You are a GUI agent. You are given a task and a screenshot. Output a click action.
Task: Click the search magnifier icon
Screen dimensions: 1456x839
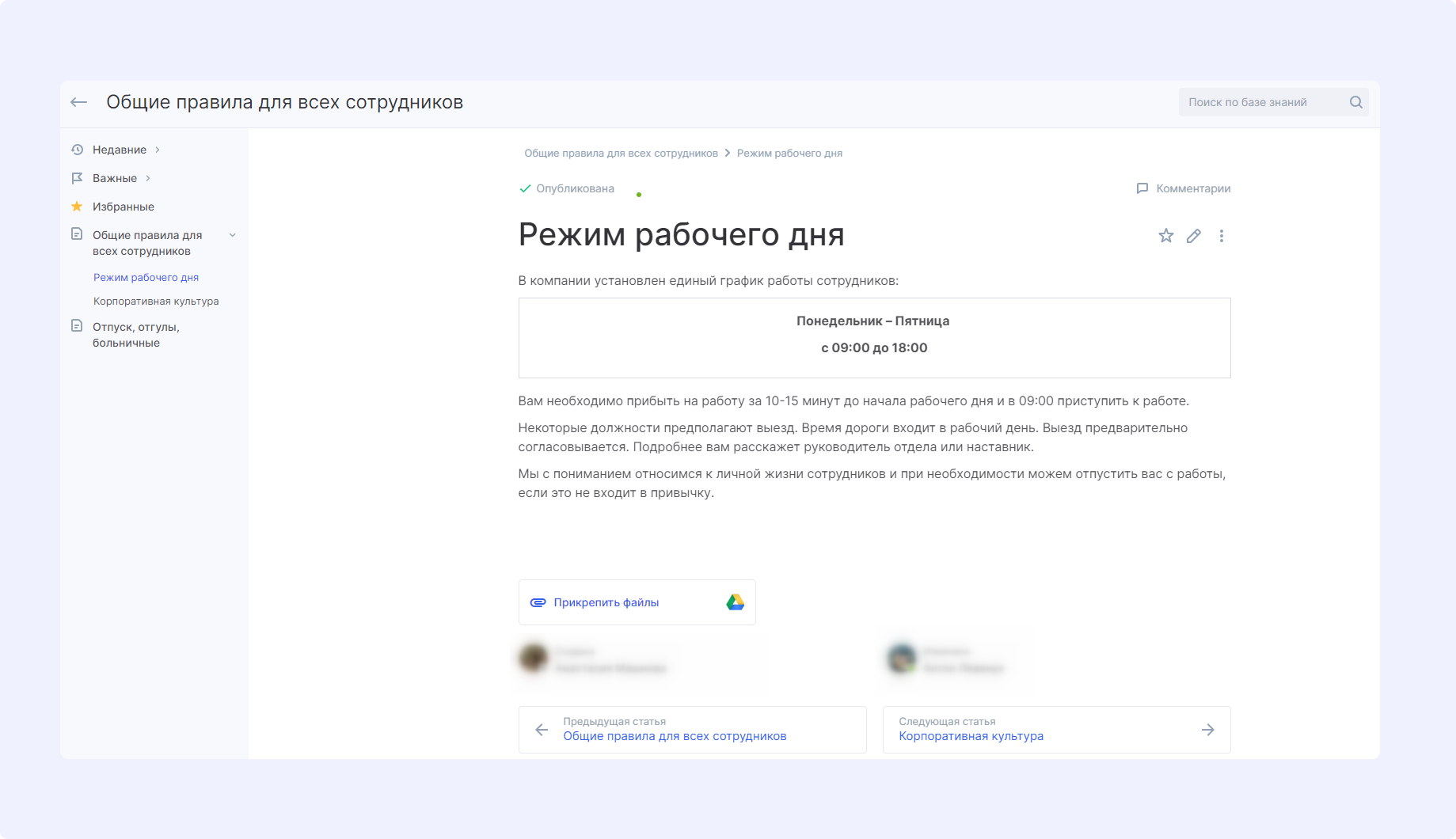click(1355, 102)
